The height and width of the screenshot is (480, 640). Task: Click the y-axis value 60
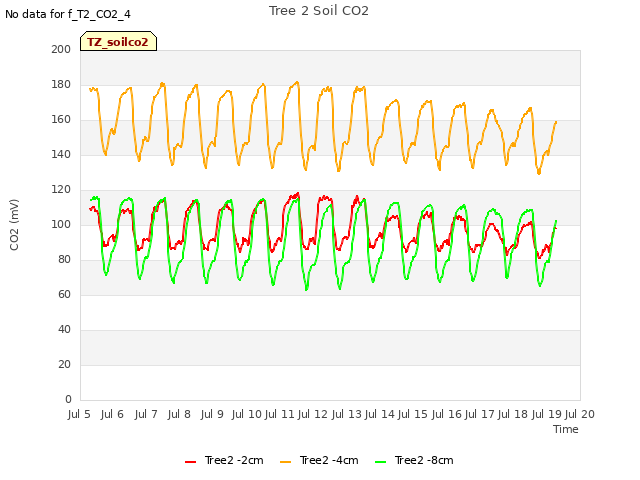pyautogui.click(x=64, y=295)
